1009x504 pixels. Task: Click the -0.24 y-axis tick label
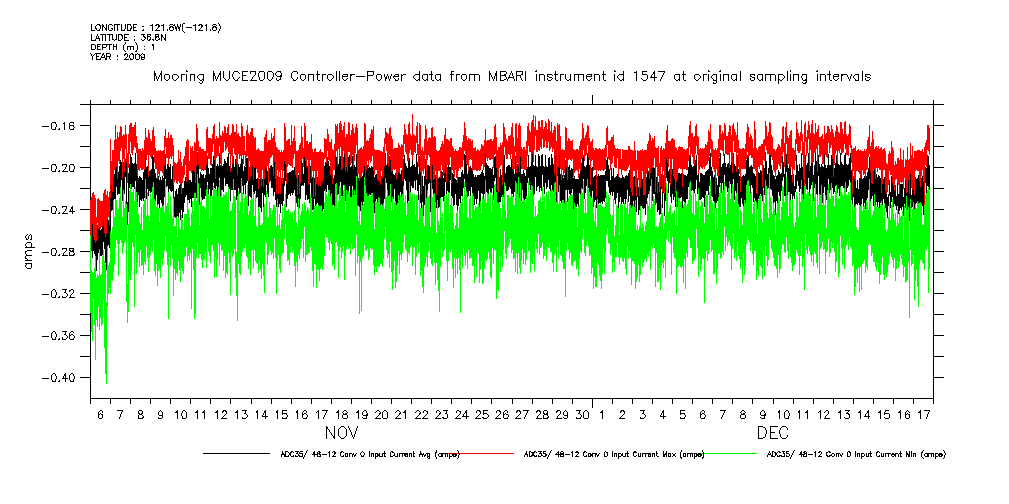[x=66, y=210]
